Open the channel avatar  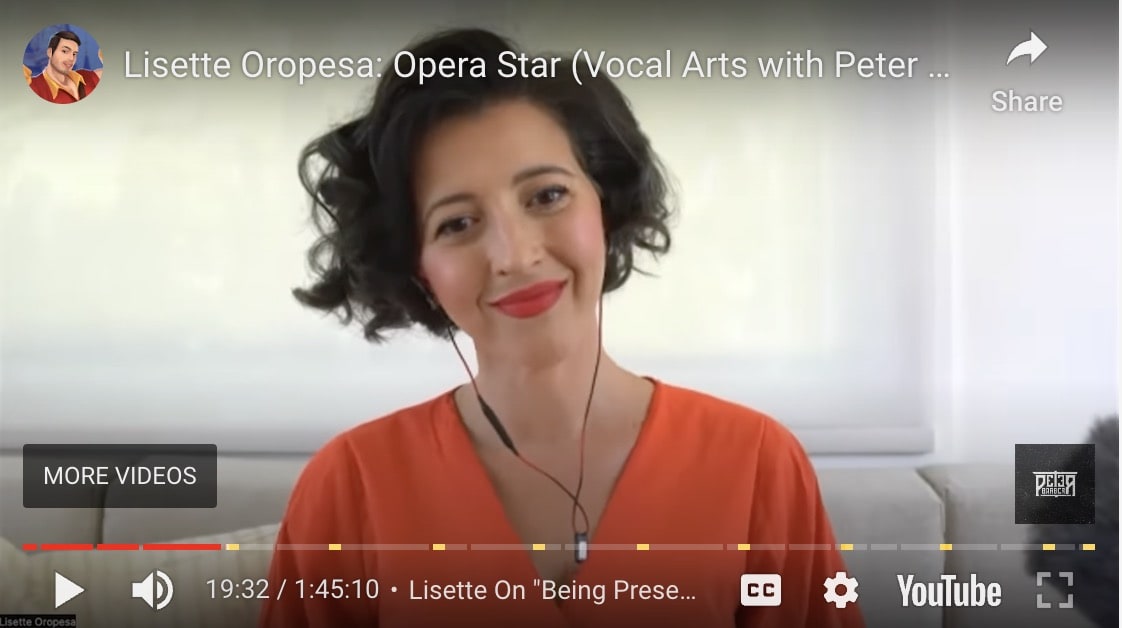pyautogui.click(x=63, y=64)
